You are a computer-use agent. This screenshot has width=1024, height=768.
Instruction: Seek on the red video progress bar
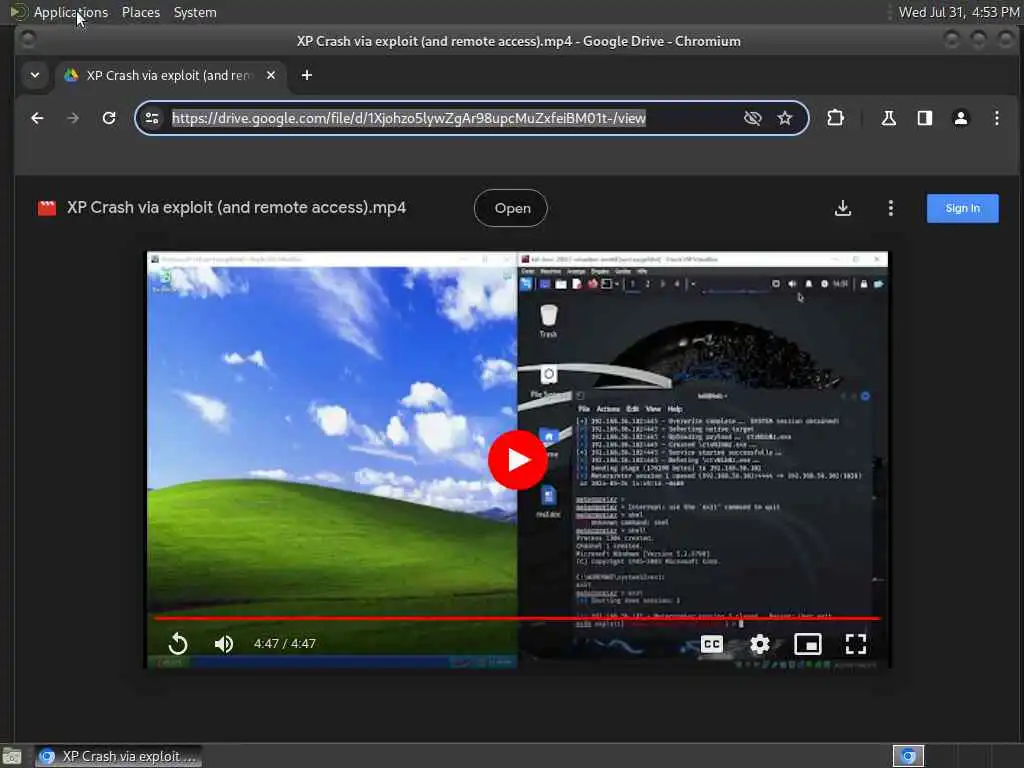tap(517, 618)
